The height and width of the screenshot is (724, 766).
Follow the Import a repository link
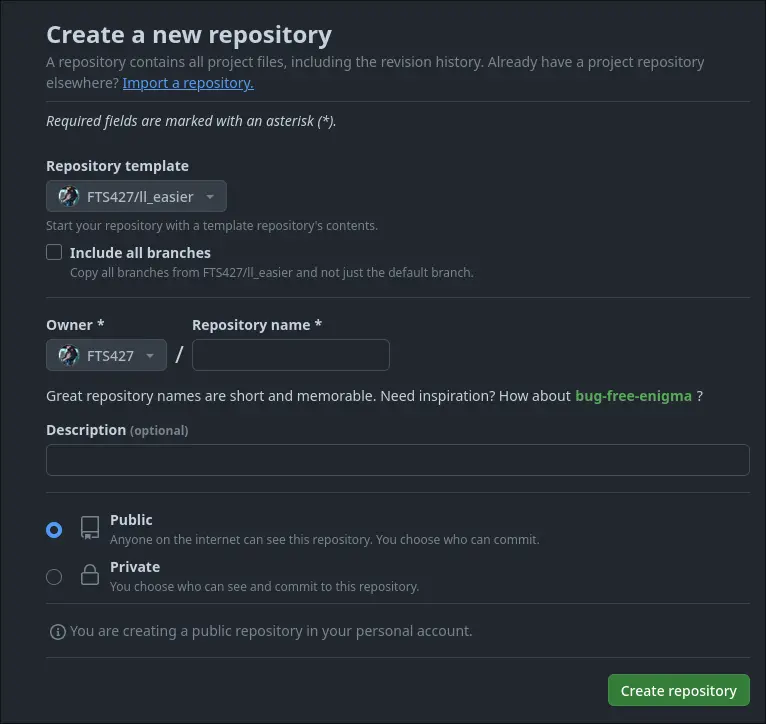(x=188, y=83)
